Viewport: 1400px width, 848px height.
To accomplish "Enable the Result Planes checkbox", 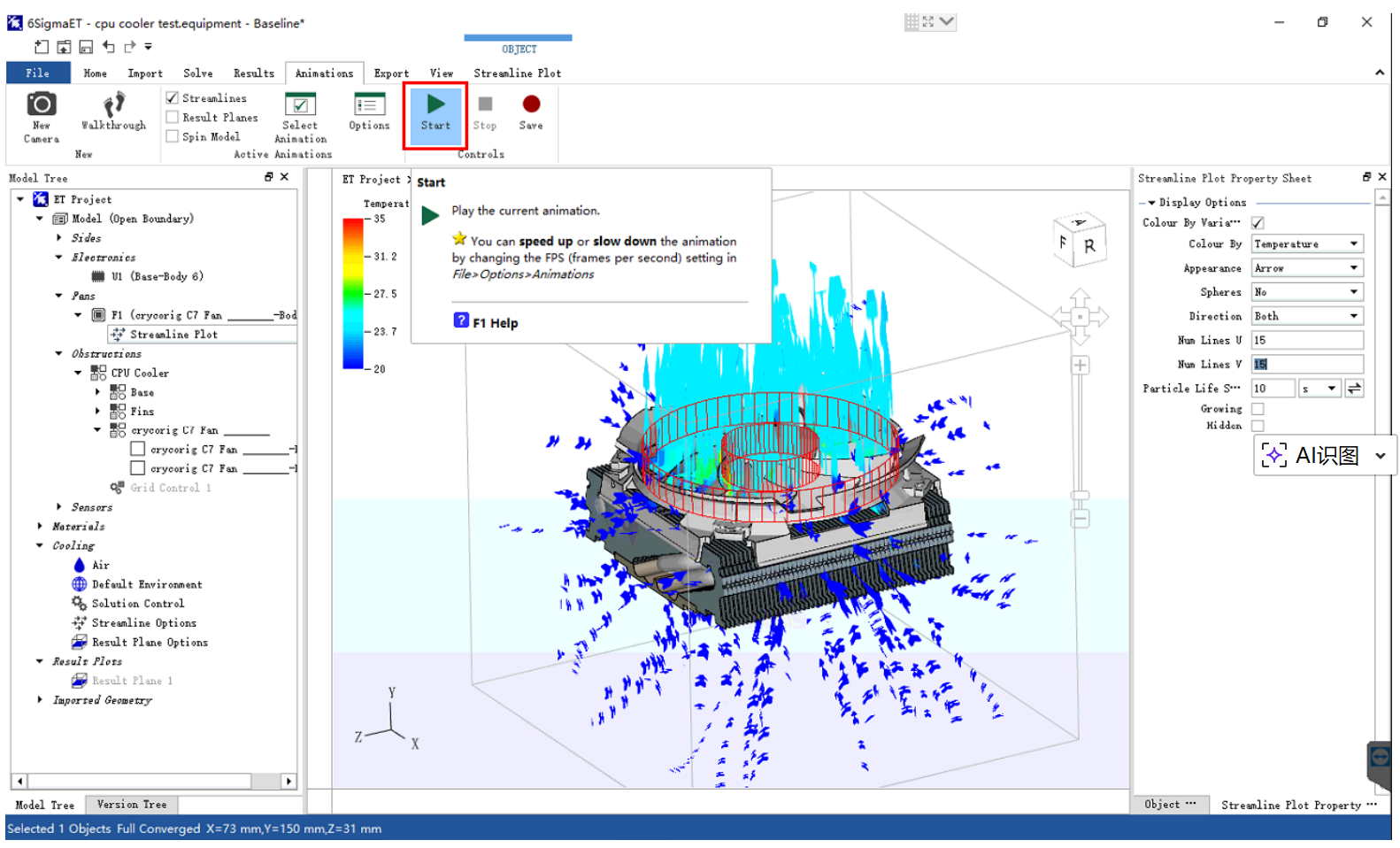I will pos(173,118).
